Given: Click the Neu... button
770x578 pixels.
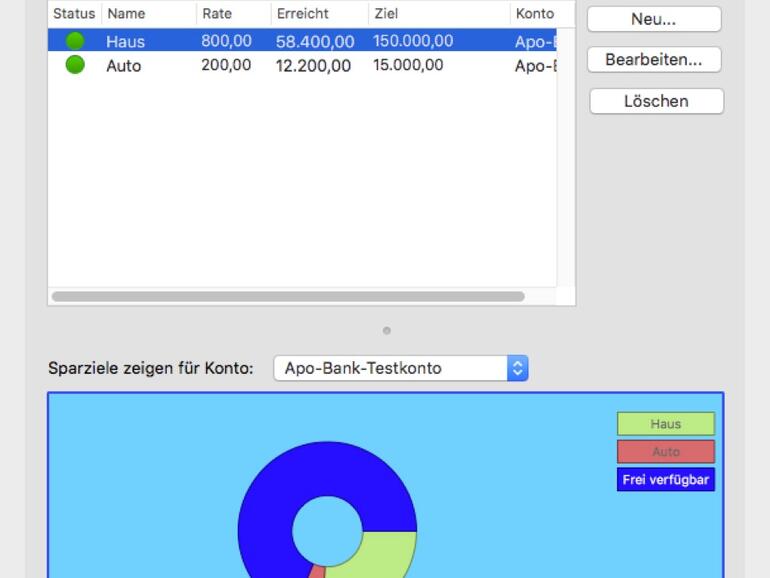Looking at the screenshot, I should (654, 19).
